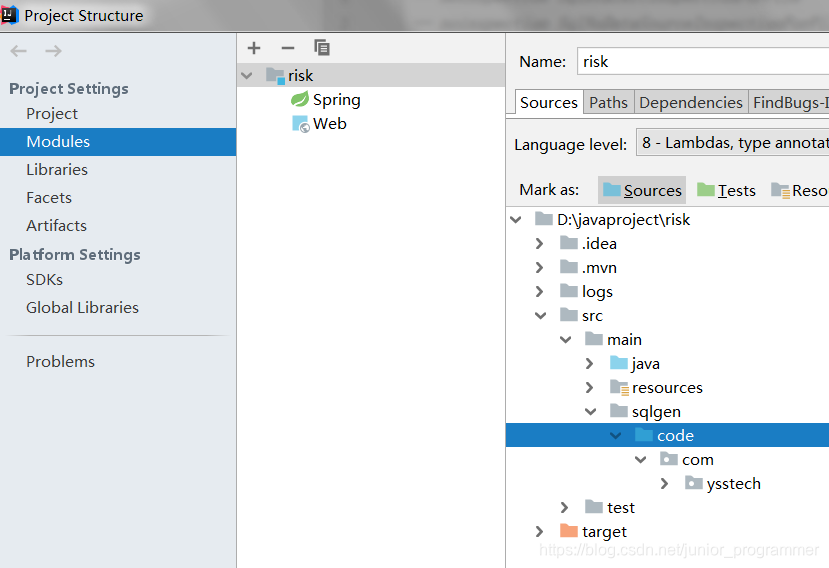Click the D:\javaproject\risk root folder icon
The height and width of the screenshot is (568, 829).
click(544, 218)
